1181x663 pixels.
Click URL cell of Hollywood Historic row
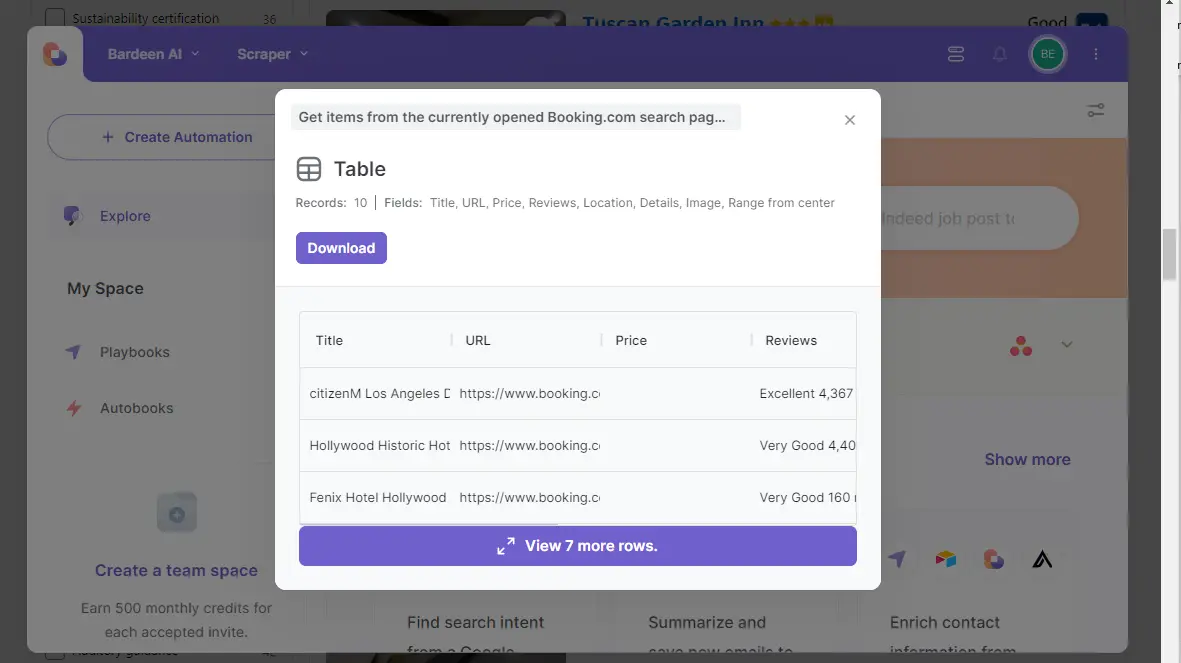click(x=529, y=445)
